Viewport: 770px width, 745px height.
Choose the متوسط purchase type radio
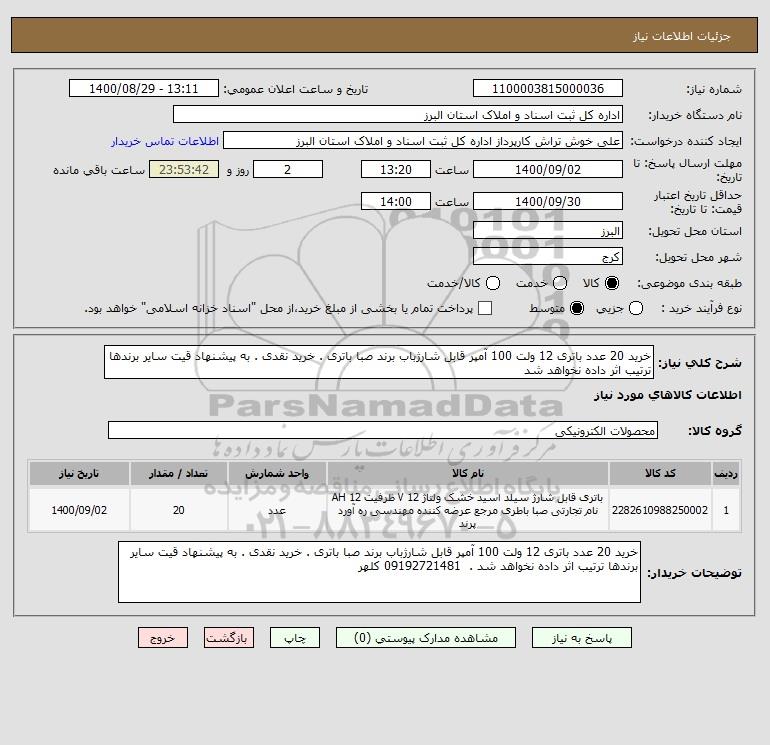tap(577, 308)
